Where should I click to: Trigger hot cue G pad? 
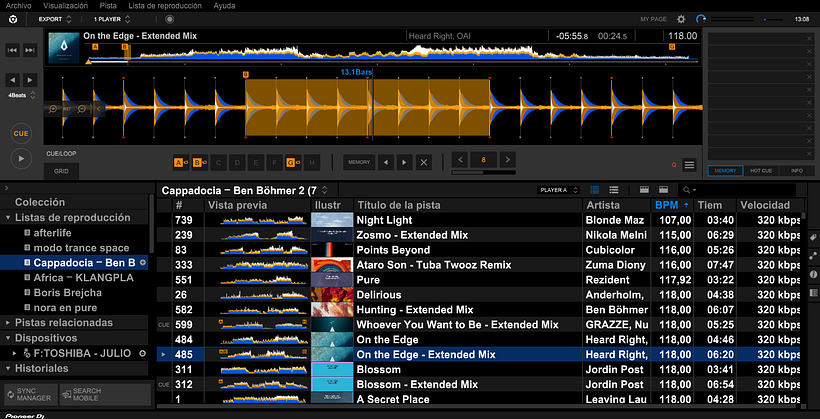(291, 162)
